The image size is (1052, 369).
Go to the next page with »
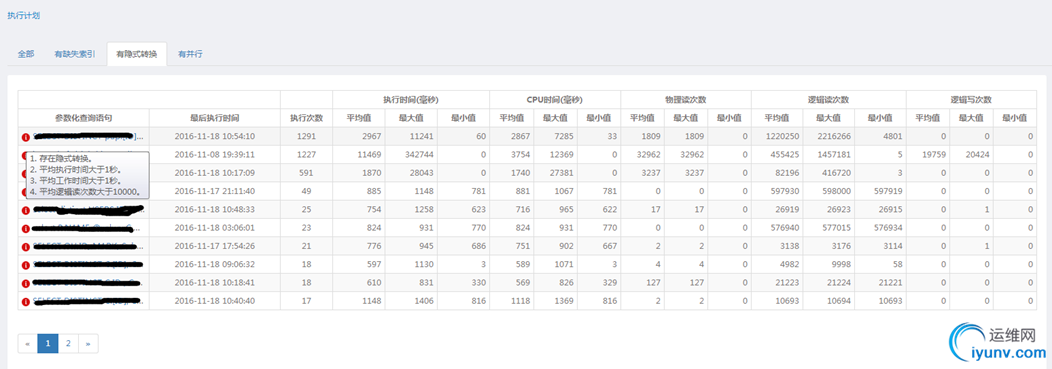coord(88,344)
